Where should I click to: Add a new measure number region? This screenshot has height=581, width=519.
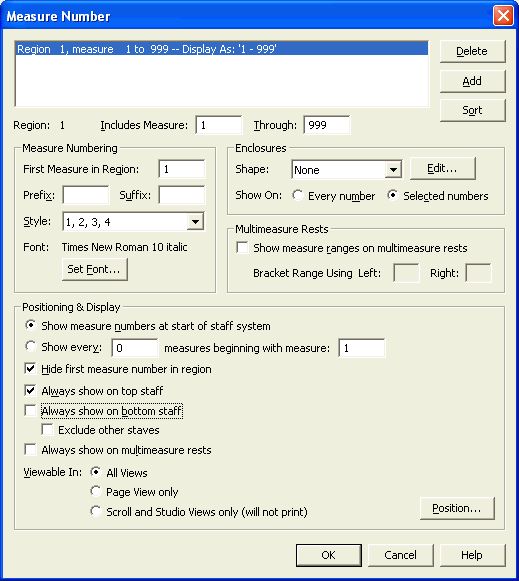click(472, 81)
